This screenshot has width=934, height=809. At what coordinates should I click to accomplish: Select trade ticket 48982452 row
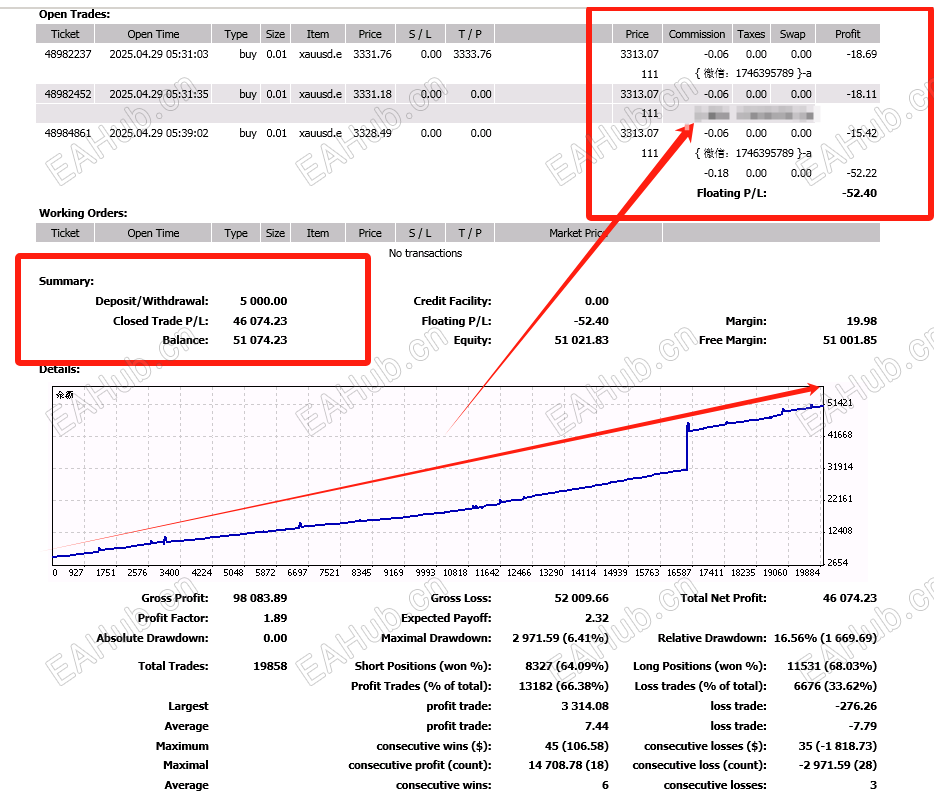pos(457,94)
